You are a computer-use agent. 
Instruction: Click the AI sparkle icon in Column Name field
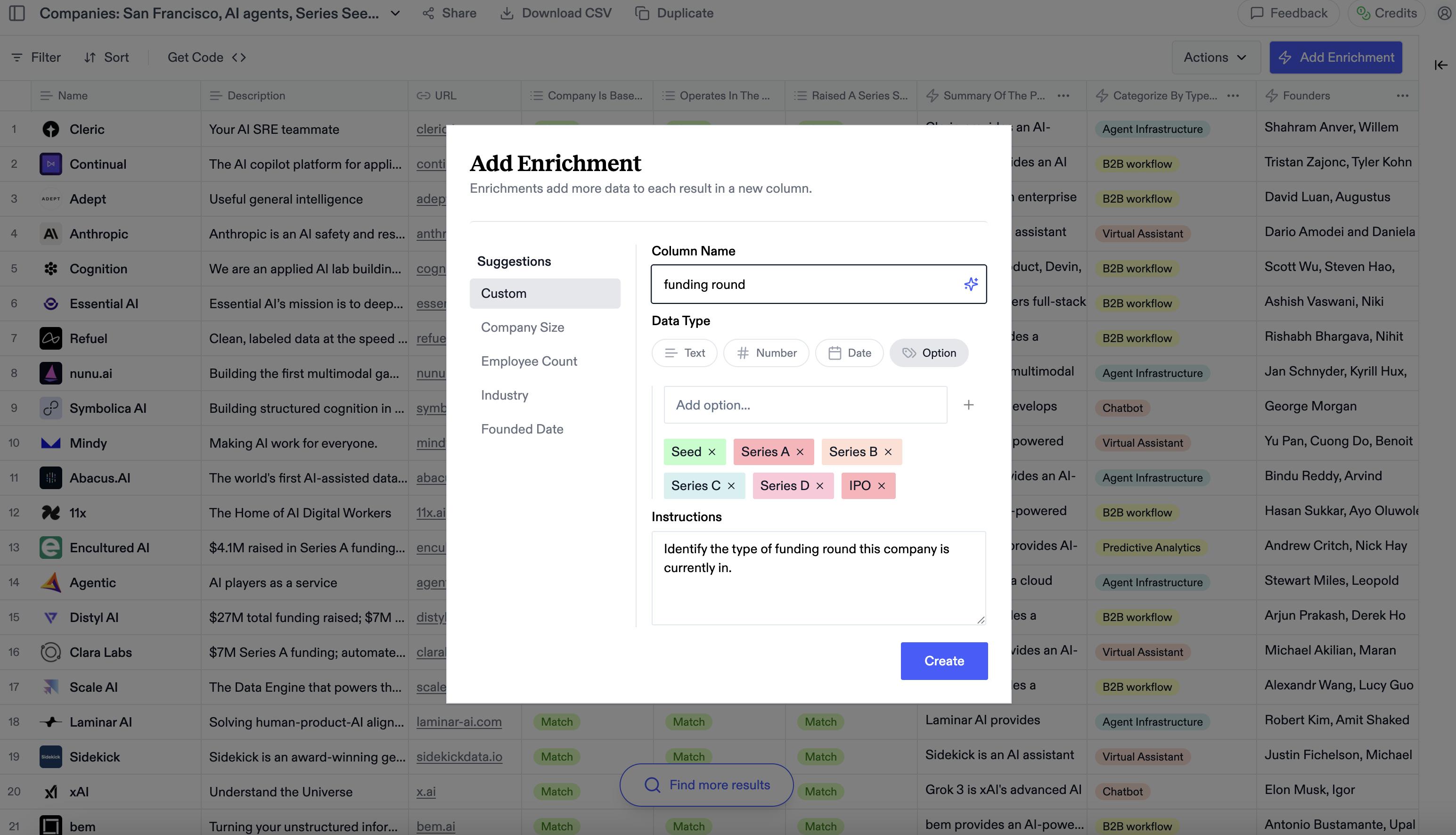coord(970,285)
